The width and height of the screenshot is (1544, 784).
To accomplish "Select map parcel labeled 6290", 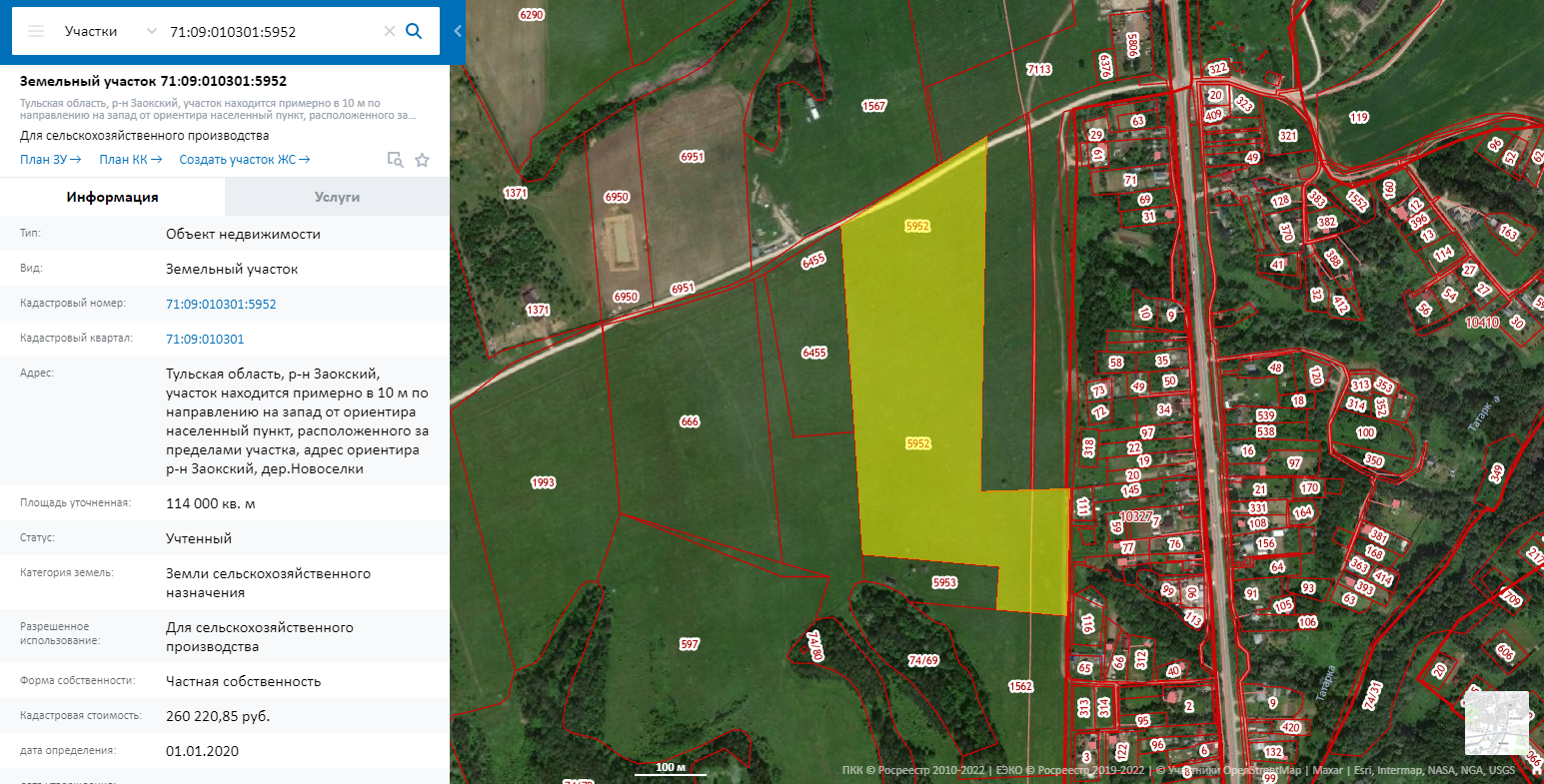I will tap(532, 15).
